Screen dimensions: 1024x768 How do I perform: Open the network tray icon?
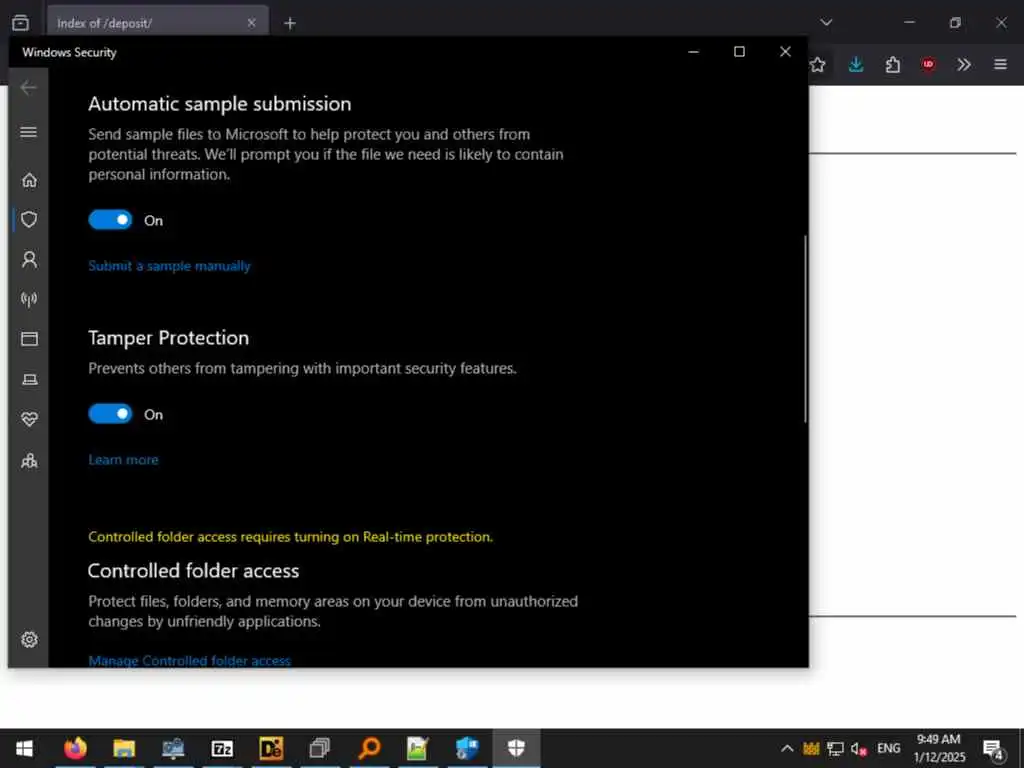835,748
